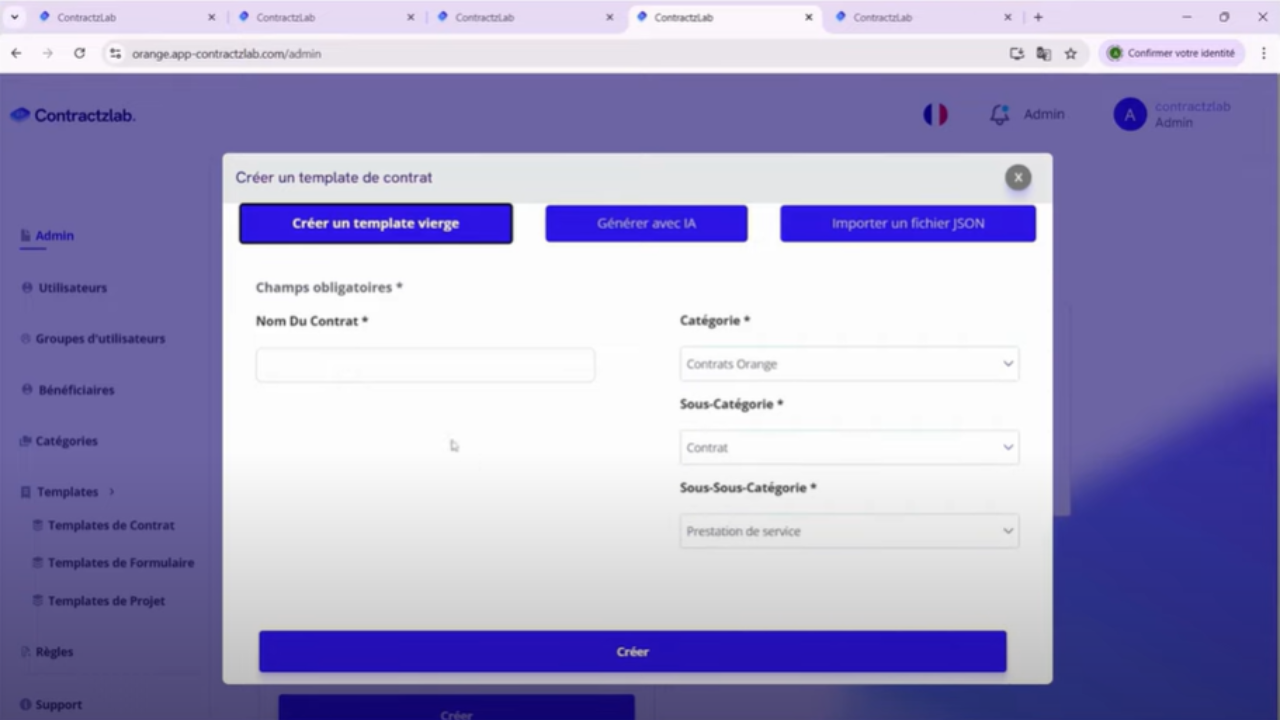
Task: Click the 'Admin' label next to the bell
Action: [1044, 115]
